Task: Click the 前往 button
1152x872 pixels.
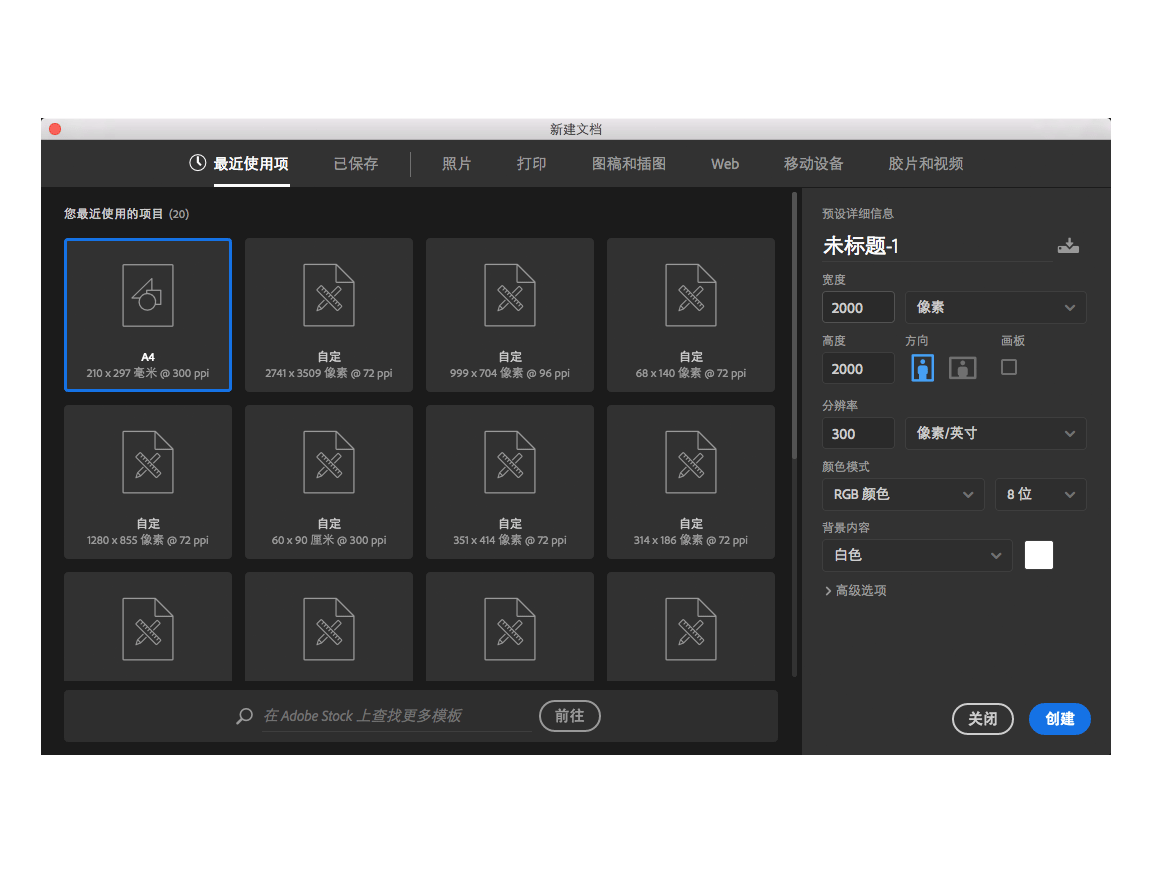Action: 569,716
